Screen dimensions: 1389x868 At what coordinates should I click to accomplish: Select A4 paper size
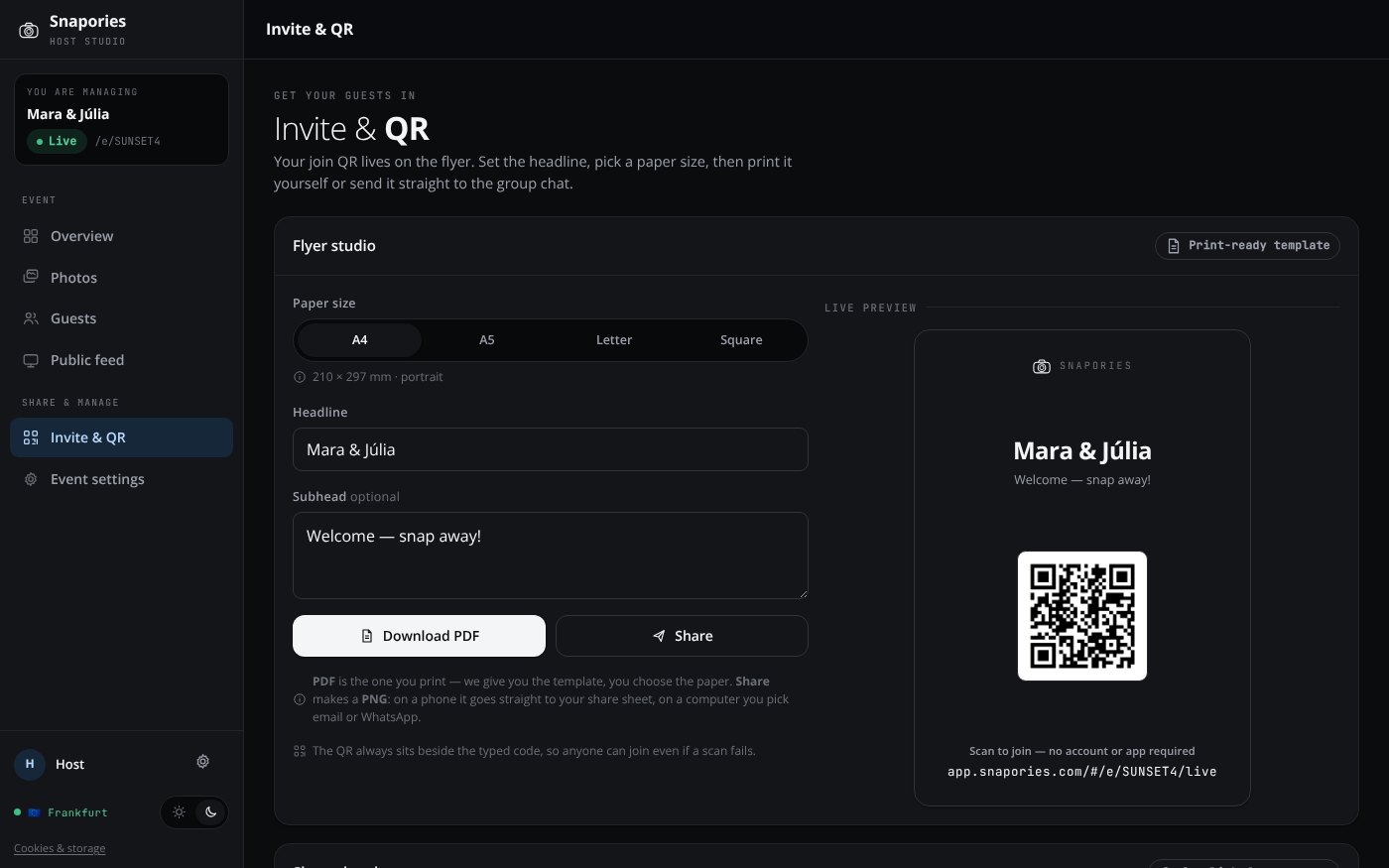click(359, 340)
